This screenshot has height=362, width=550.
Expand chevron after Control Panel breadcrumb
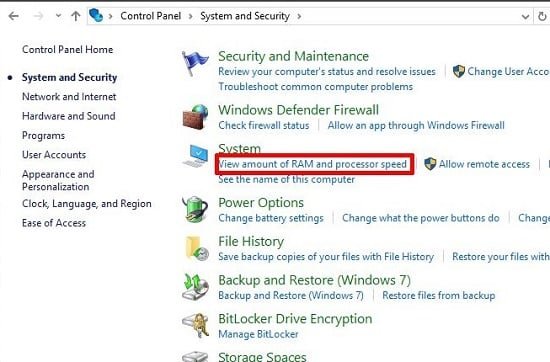190,16
